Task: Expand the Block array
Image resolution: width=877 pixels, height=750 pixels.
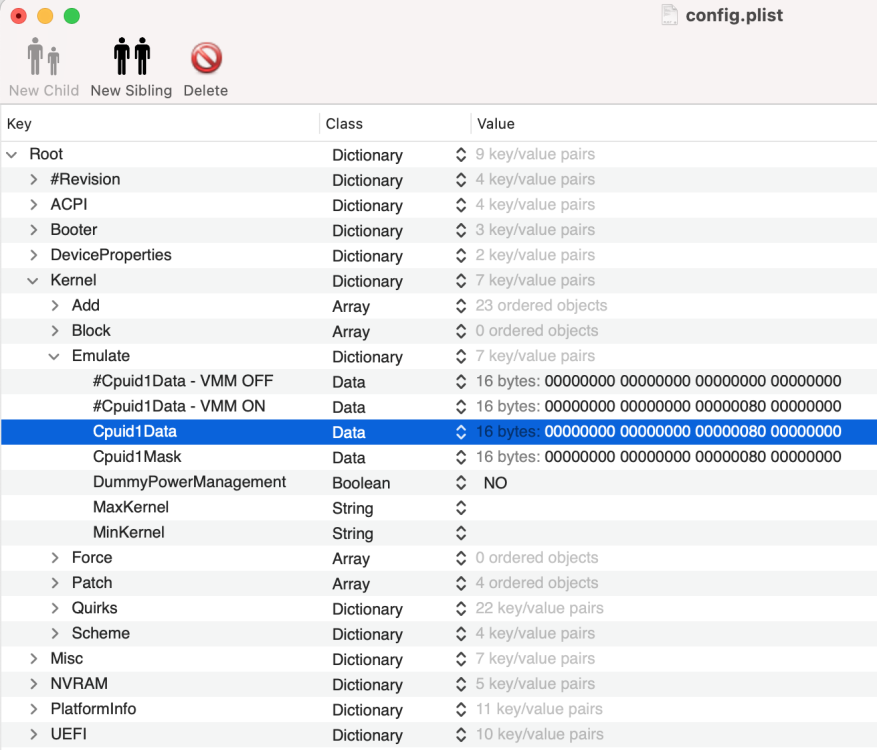Action: [x=55, y=331]
